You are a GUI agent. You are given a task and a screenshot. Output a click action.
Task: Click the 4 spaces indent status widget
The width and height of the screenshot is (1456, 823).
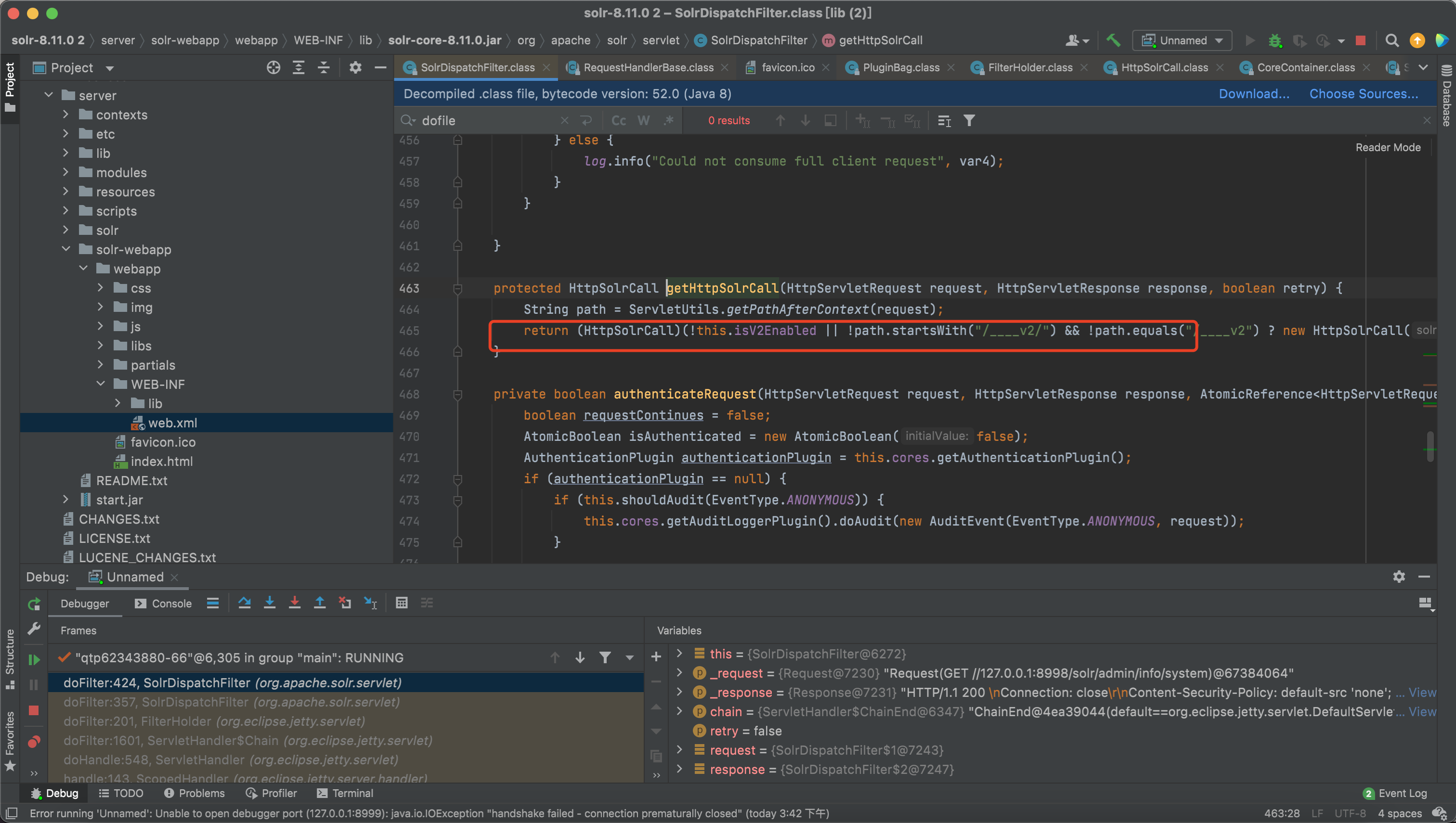(1400, 813)
